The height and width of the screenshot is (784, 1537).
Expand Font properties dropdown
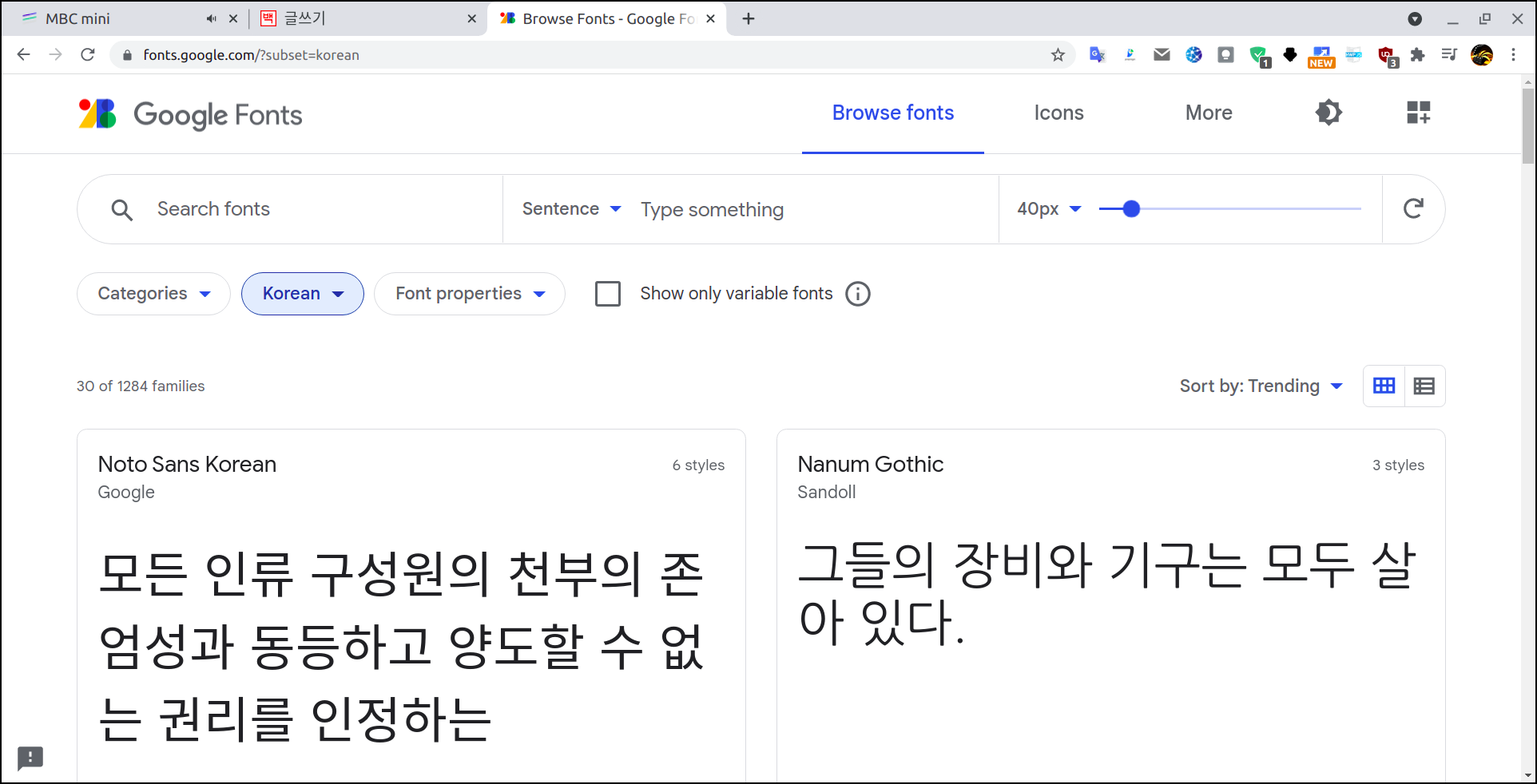click(470, 294)
